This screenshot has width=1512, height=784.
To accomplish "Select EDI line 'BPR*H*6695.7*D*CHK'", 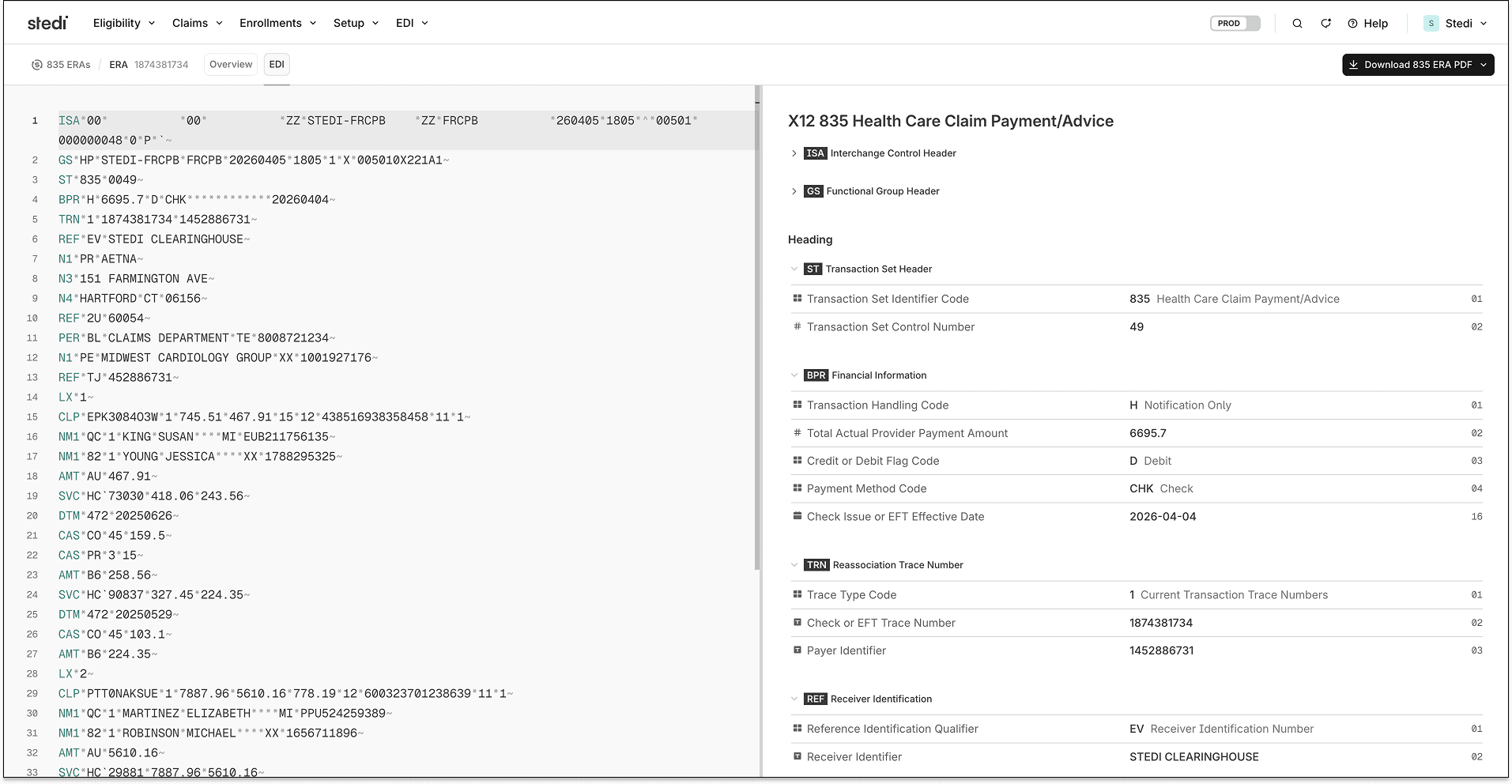I will pyautogui.click(x=197, y=200).
